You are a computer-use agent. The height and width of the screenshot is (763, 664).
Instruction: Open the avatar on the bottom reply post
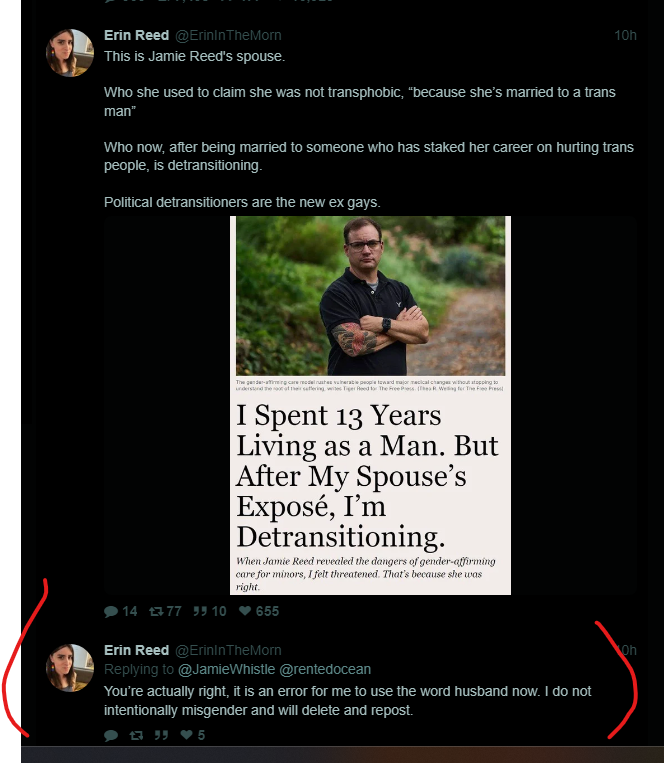70,668
